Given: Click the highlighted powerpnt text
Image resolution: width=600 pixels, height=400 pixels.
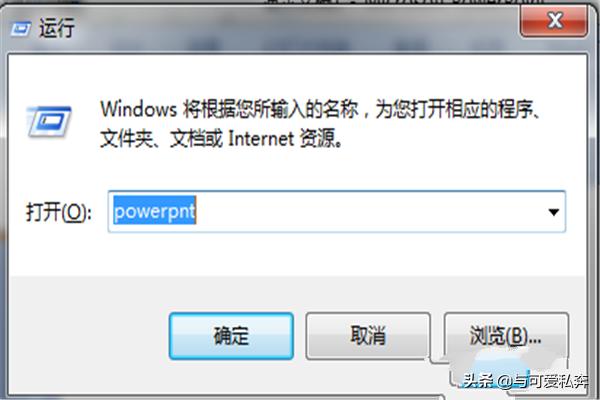Looking at the screenshot, I should pos(155,211).
